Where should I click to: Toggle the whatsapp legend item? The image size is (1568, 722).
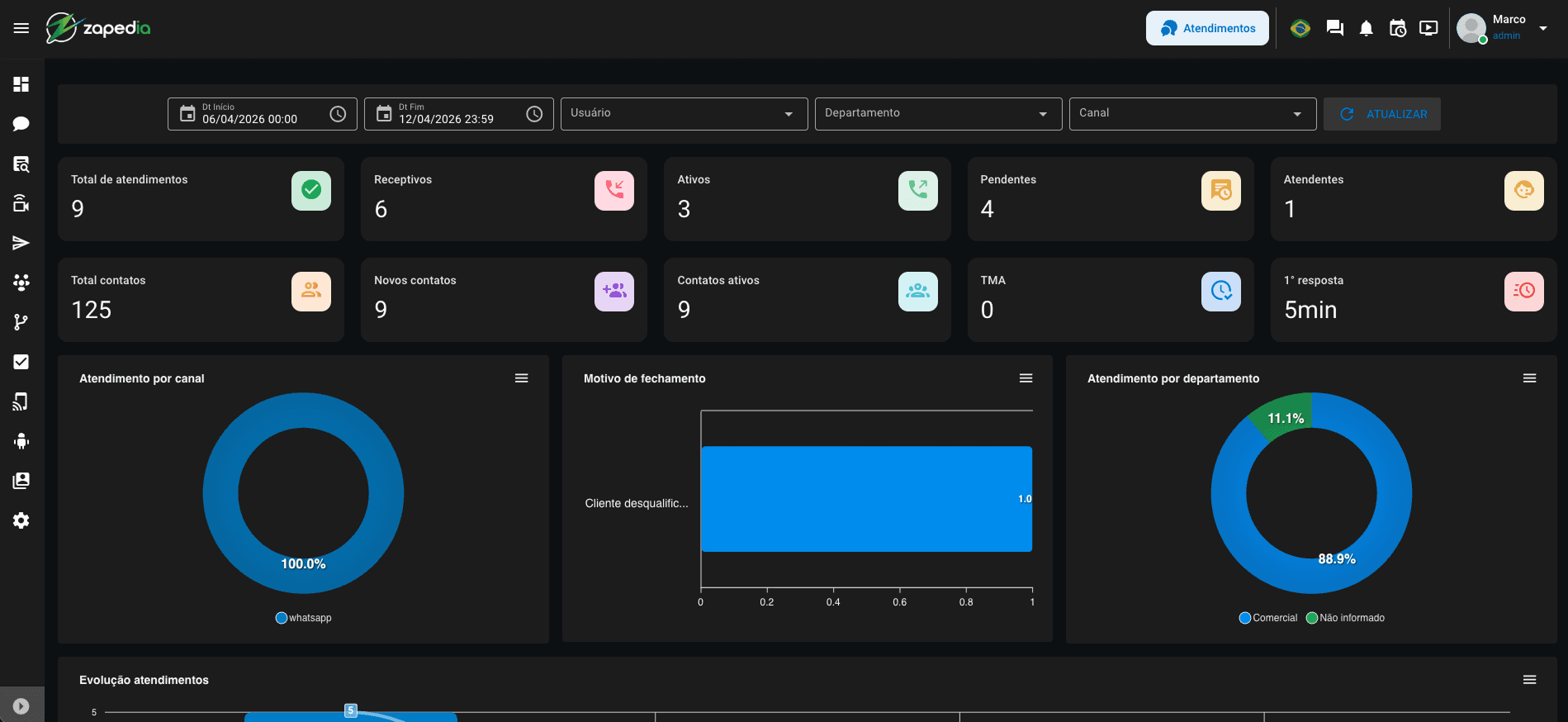point(303,618)
